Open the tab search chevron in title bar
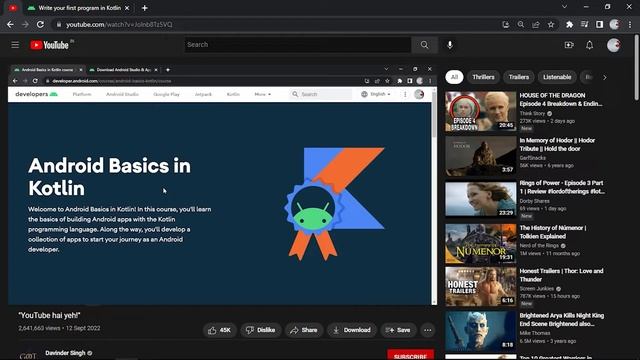The height and width of the screenshot is (360, 640). [x=564, y=7]
